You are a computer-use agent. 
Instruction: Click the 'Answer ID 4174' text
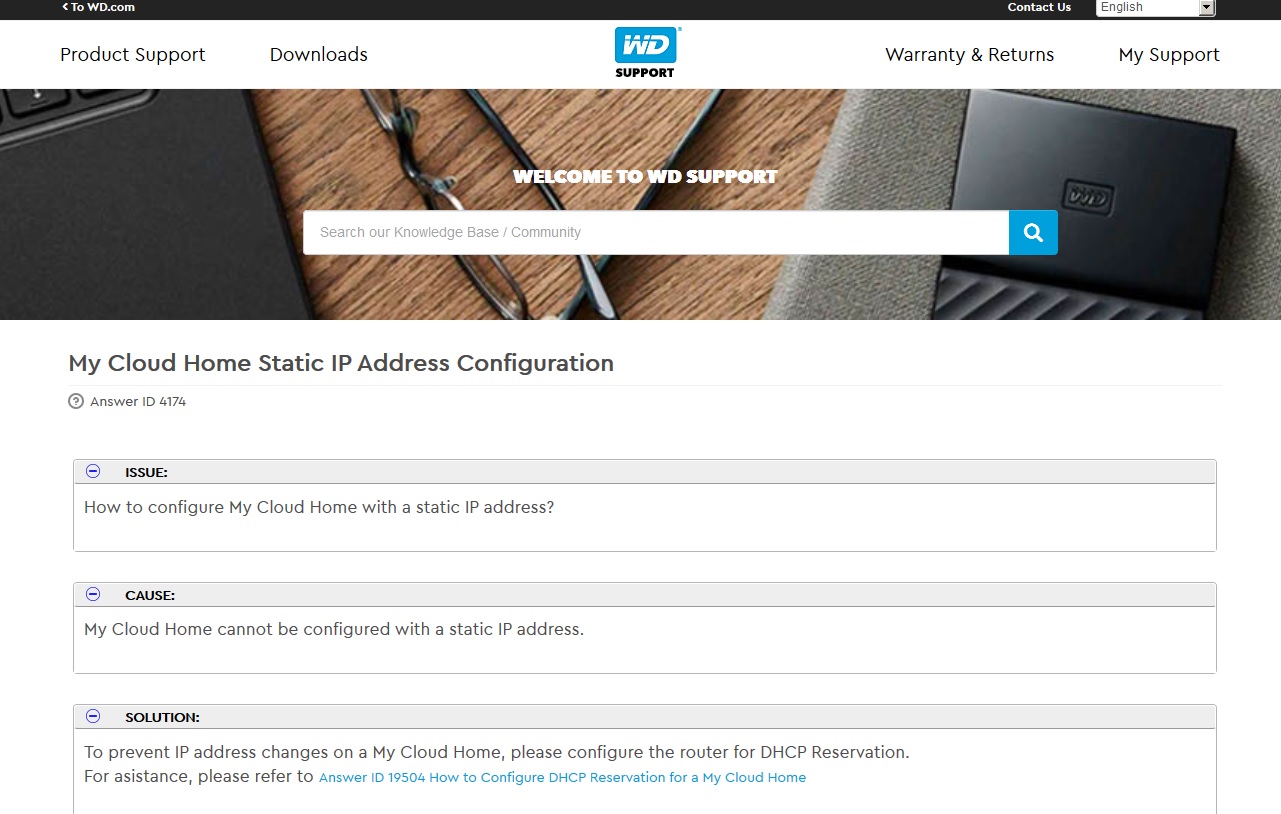coord(138,401)
